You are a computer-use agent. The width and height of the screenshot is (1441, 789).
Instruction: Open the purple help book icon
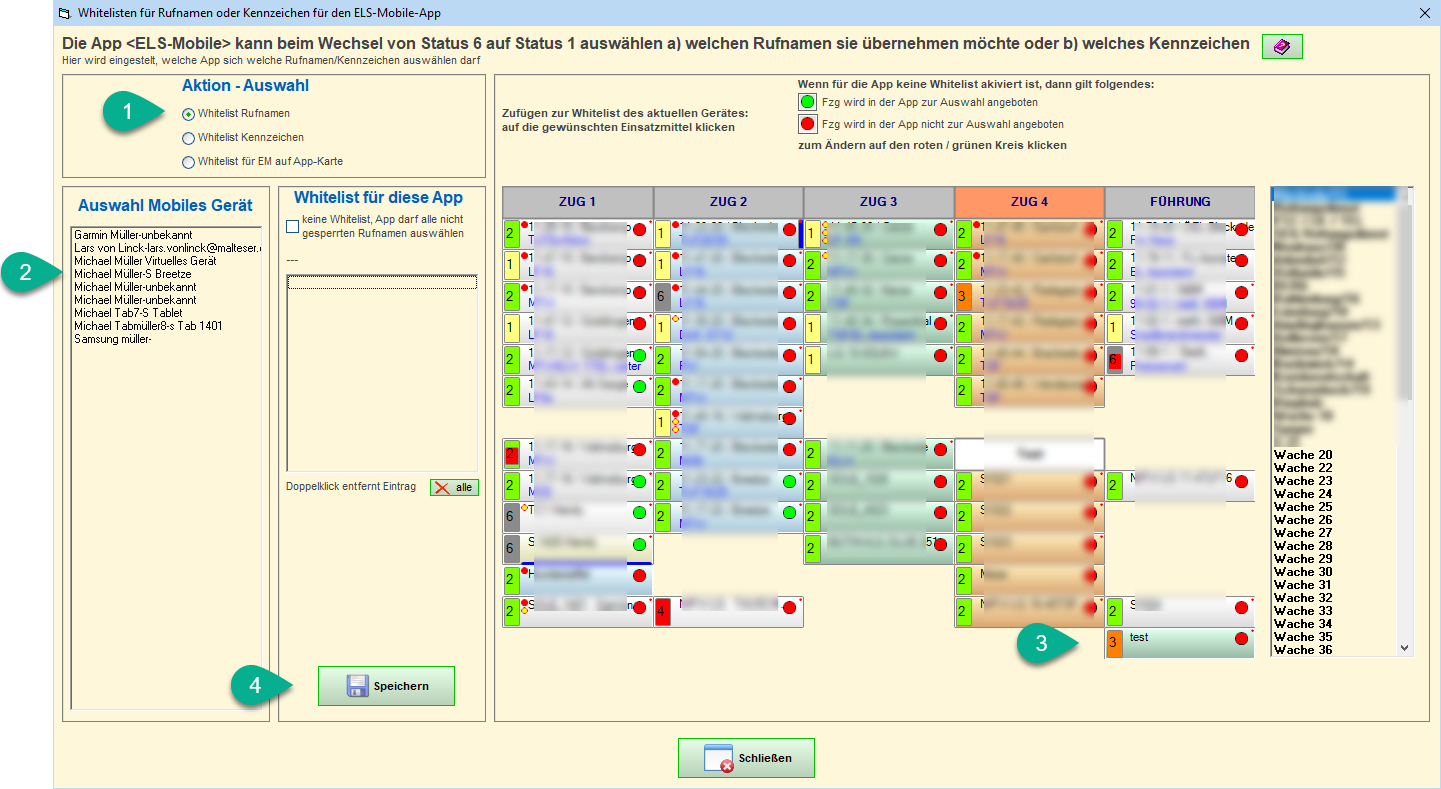click(1281, 46)
